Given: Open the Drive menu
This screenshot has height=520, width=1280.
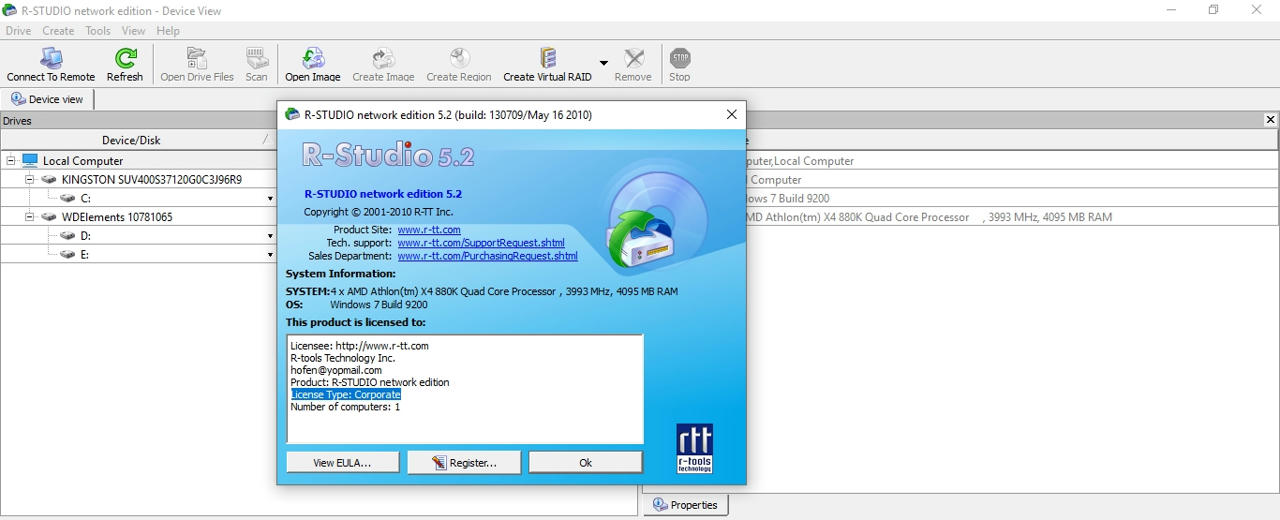Looking at the screenshot, I should (18, 31).
